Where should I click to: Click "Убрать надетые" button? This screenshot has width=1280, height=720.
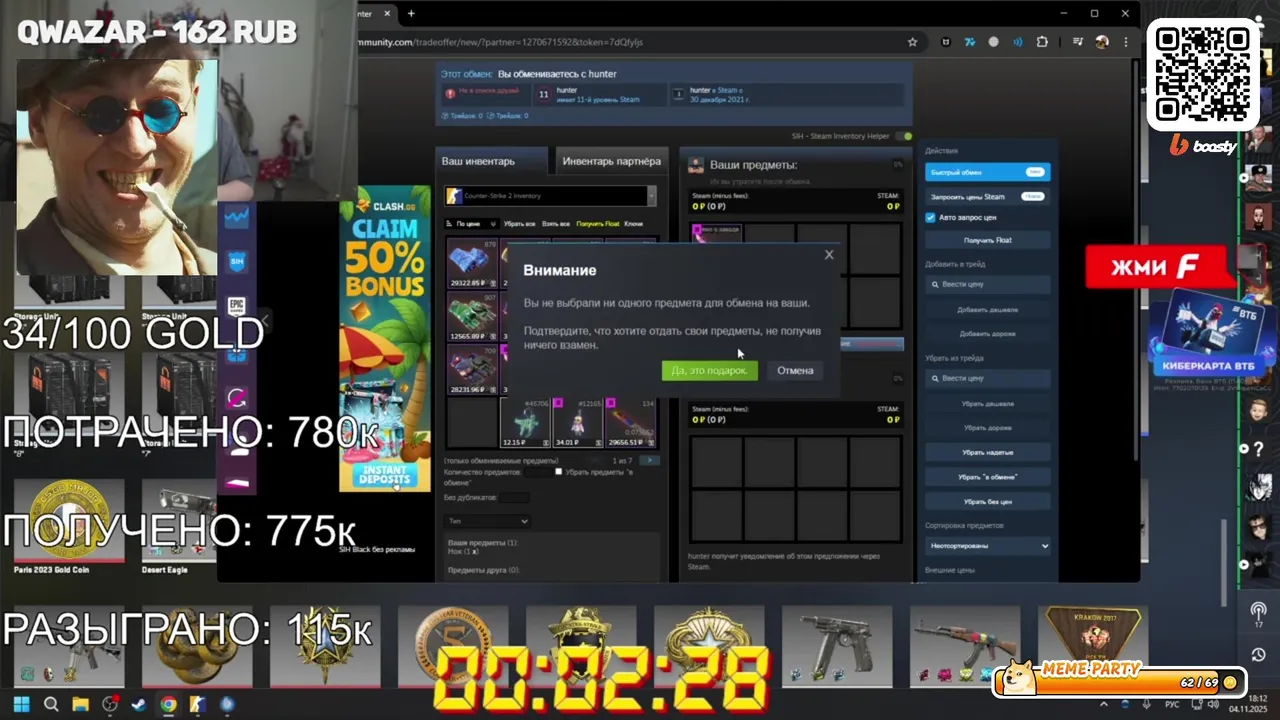987,452
